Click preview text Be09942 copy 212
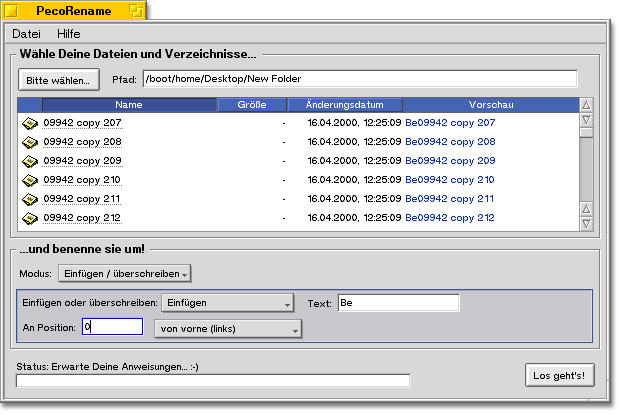This screenshot has width=621, height=415. tap(450, 218)
